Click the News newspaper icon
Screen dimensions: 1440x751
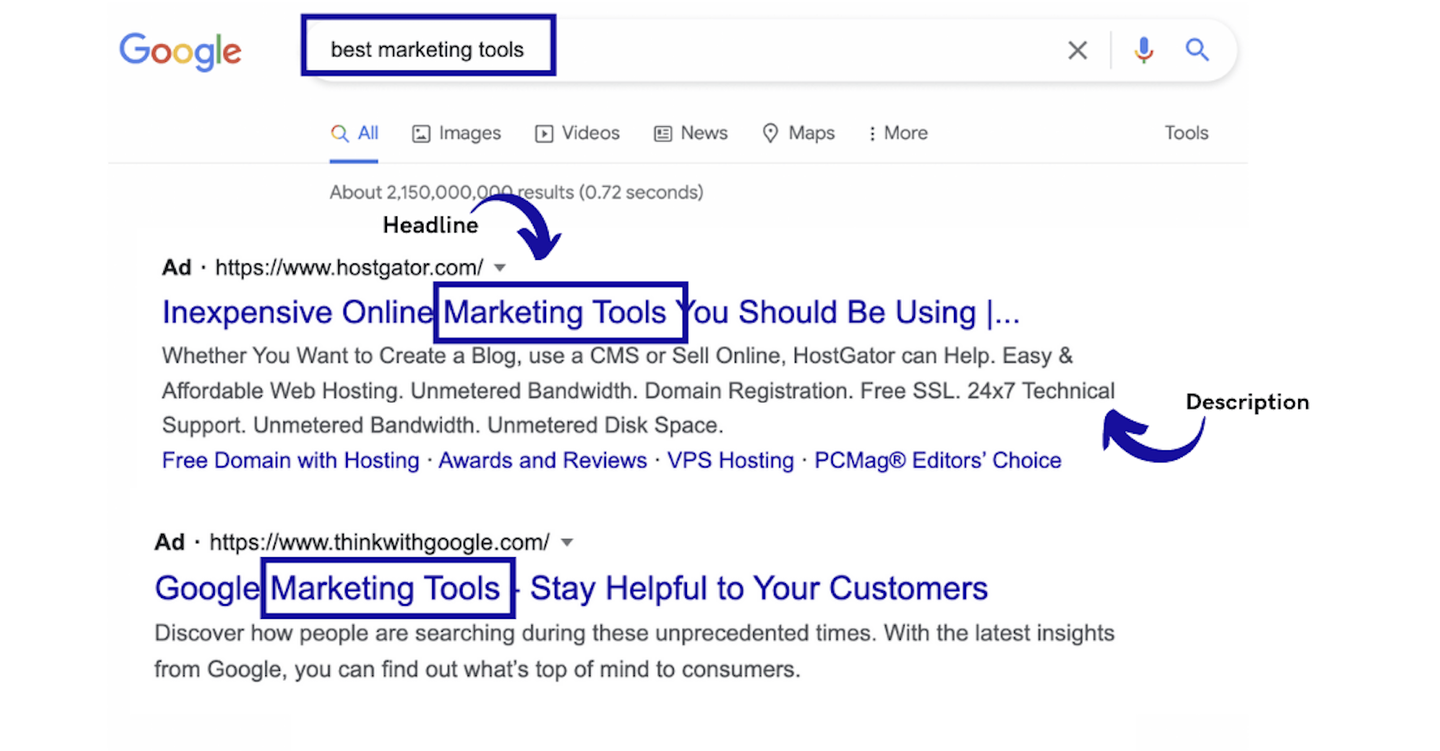661,132
